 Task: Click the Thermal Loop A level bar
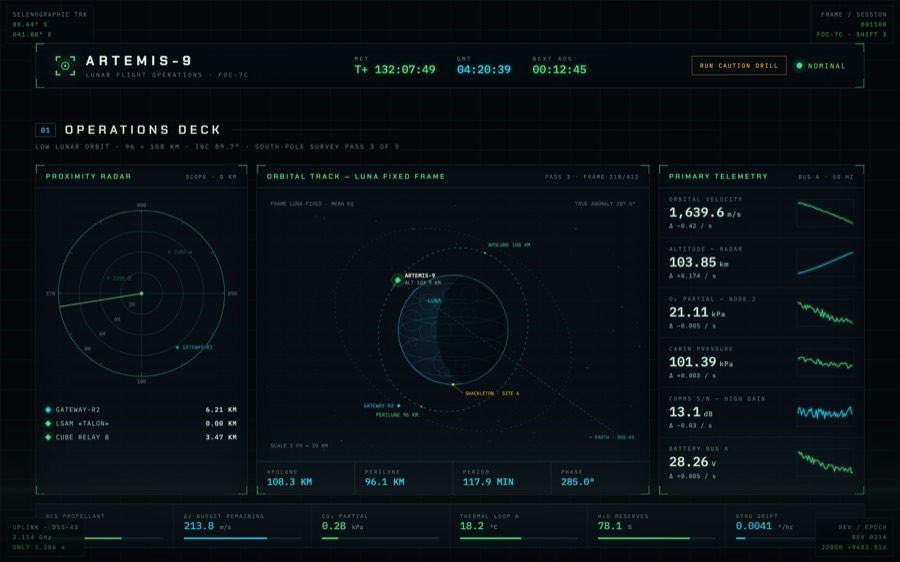518,538
